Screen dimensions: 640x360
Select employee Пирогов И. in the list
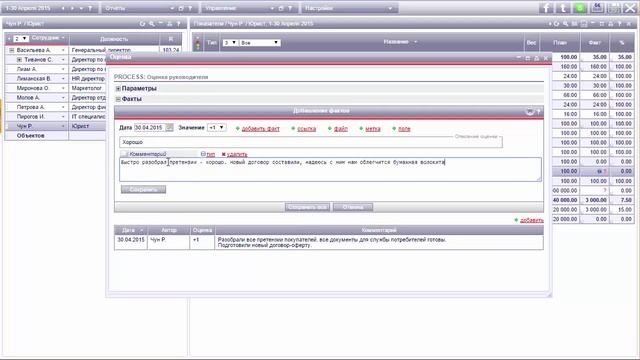[x=31, y=117]
